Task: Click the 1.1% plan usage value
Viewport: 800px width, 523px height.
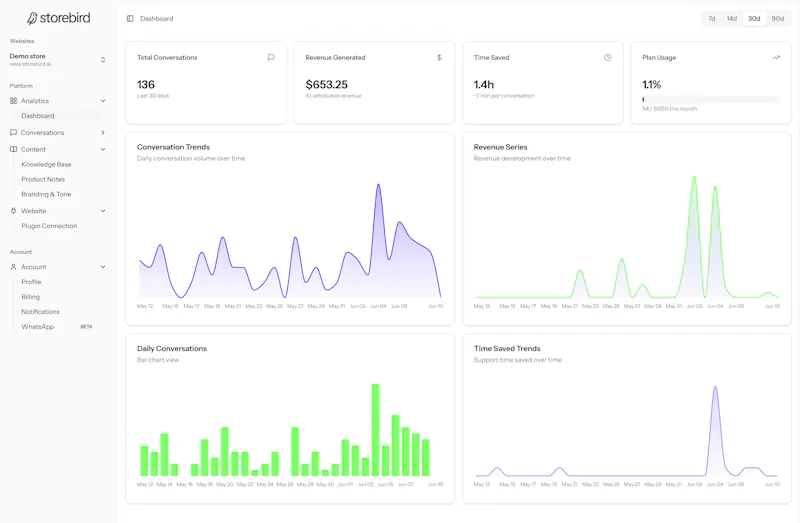Action: (x=652, y=85)
